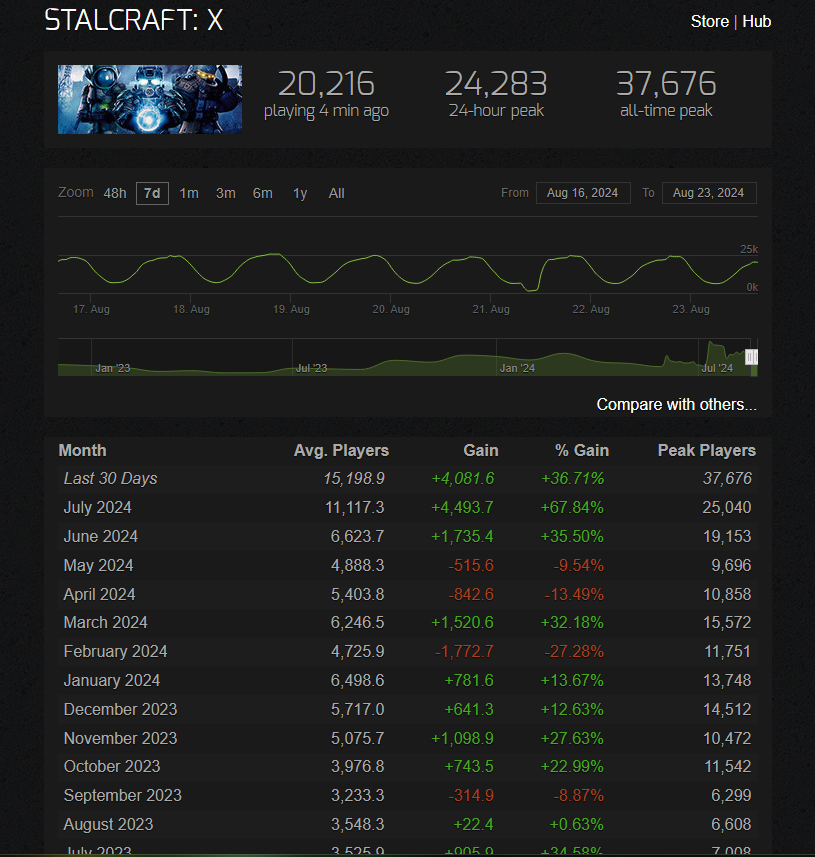Click the 15,198.9 average players value
815x857 pixels.
click(354, 479)
